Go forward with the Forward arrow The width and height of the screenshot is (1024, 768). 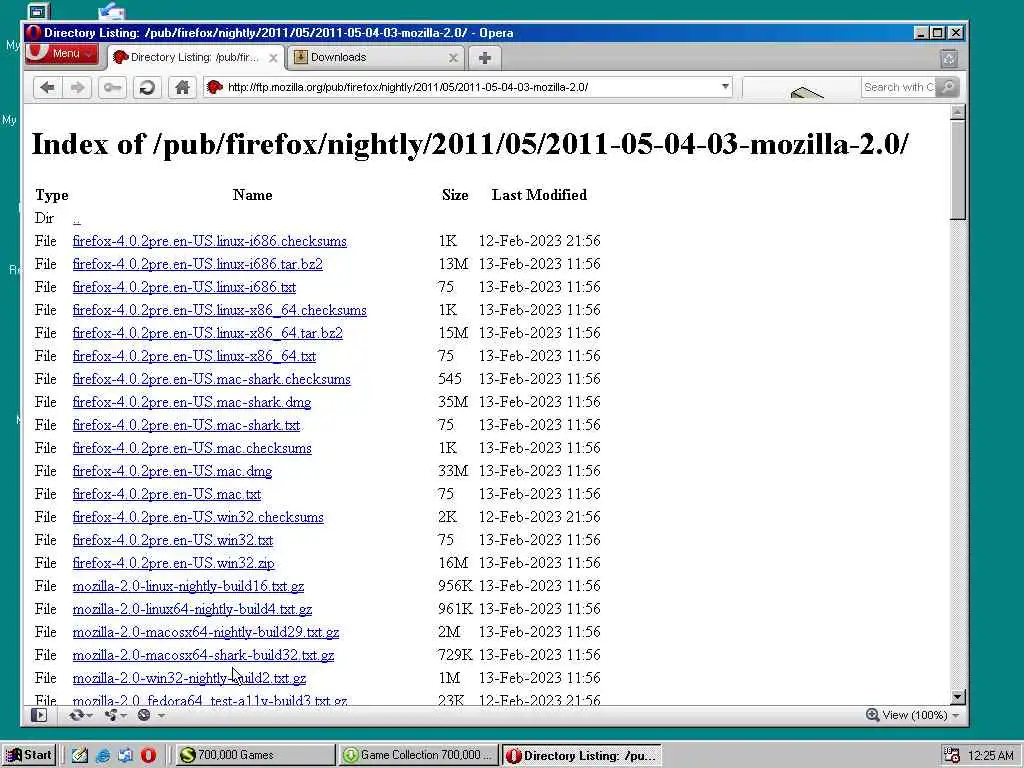pyautogui.click(x=78, y=87)
